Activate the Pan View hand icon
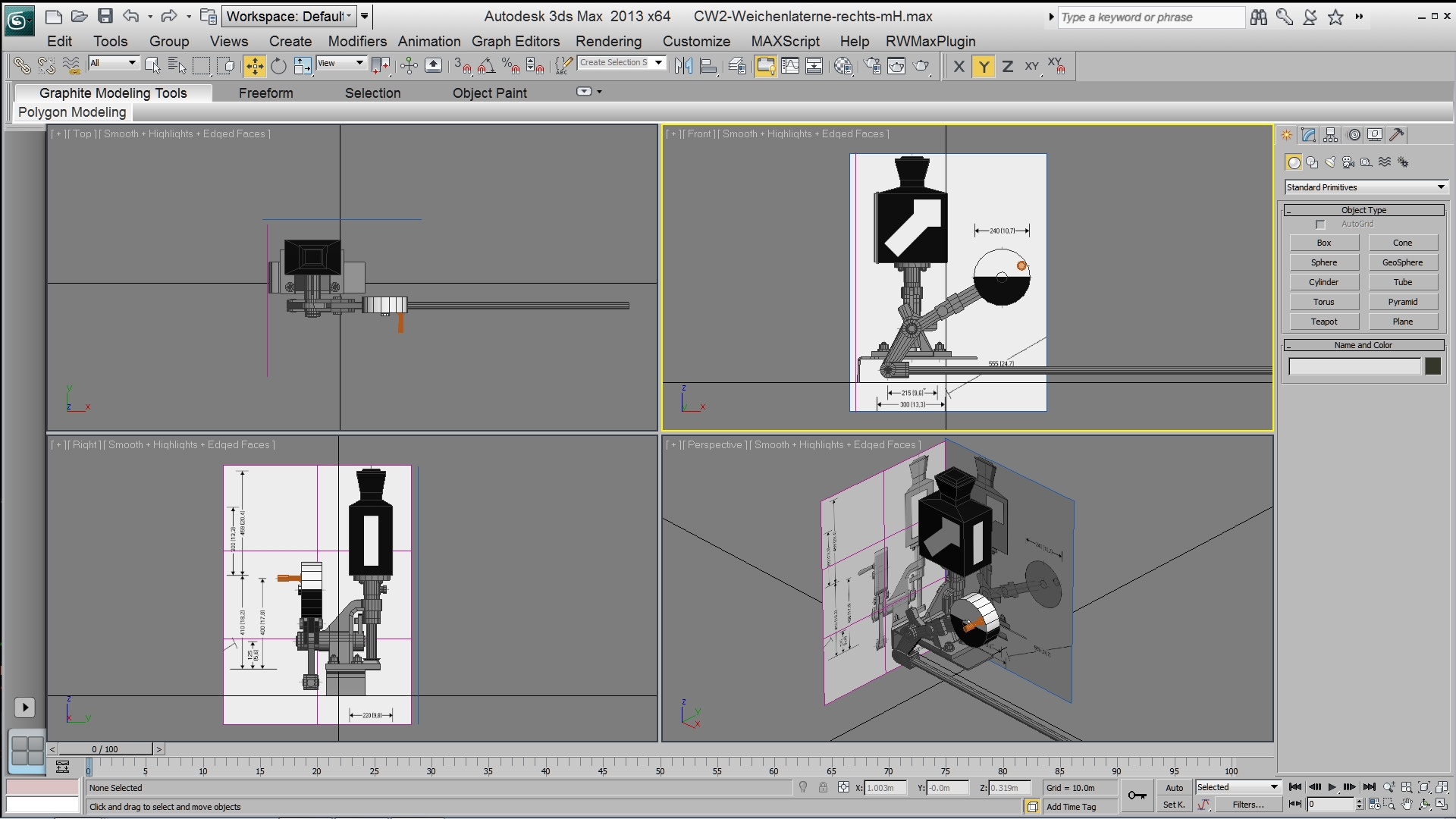 click(x=1407, y=805)
